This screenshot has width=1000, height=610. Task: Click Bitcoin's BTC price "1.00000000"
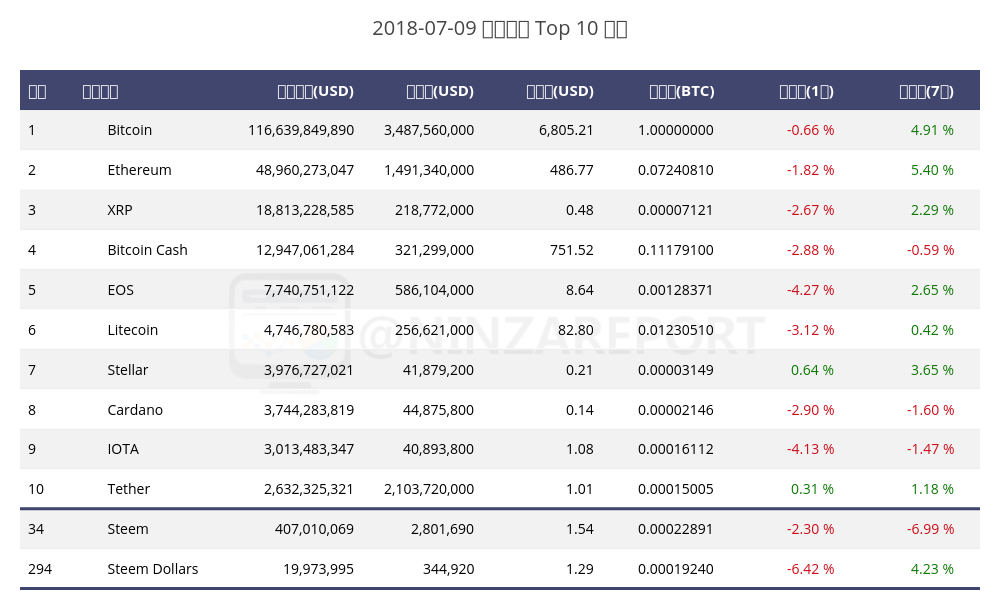coord(675,130)
